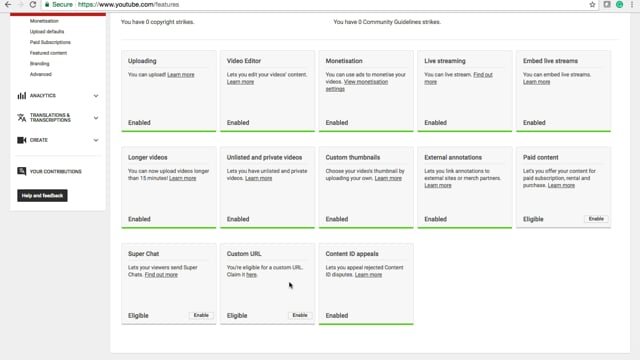Viewport: 640px width, 360px height.
Task: Click the Create sidebar label
Action: point(39,140)
